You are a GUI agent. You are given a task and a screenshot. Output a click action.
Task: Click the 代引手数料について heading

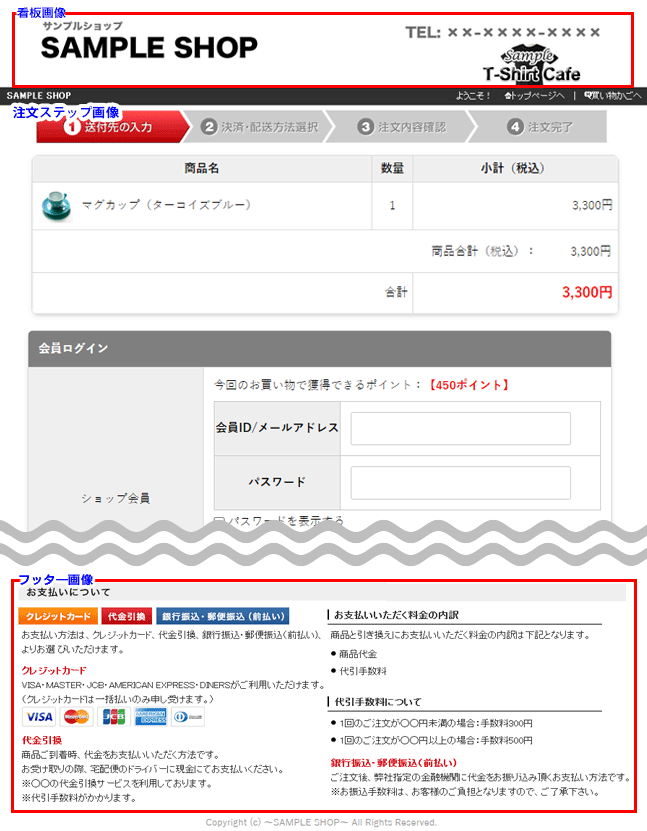(378, 702)
